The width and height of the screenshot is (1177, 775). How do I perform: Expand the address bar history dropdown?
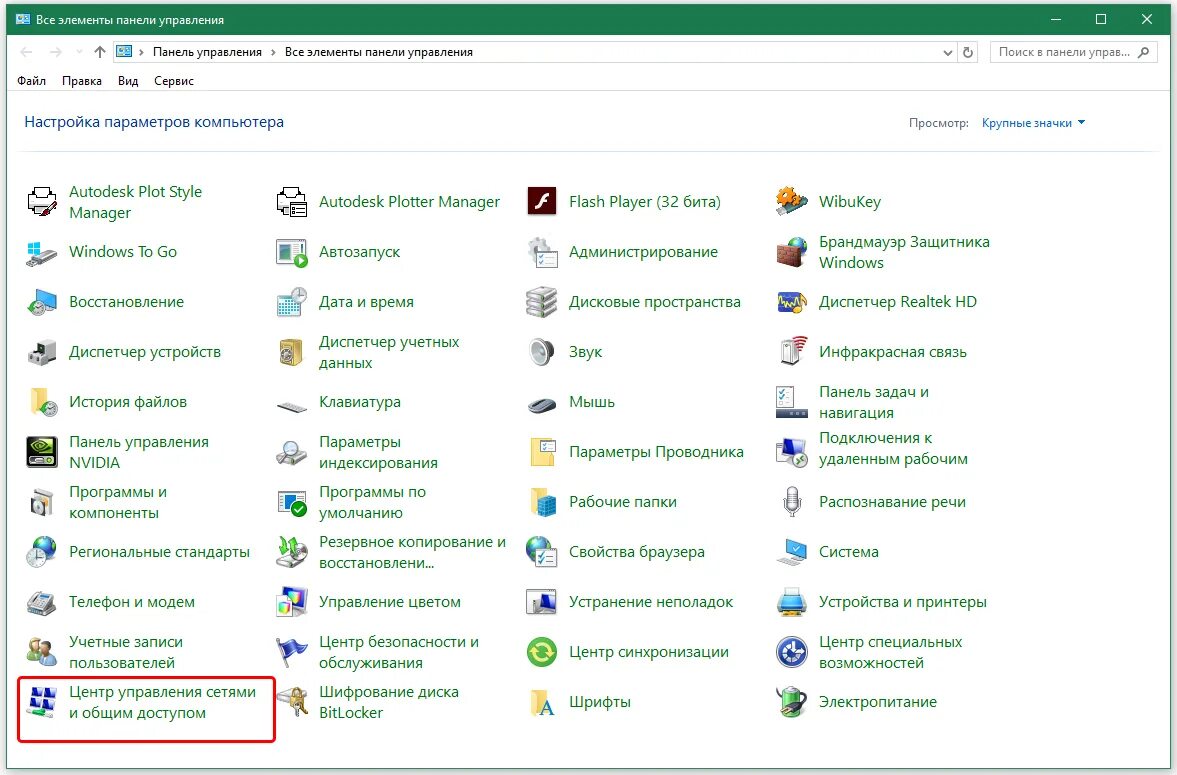(947, 53)
